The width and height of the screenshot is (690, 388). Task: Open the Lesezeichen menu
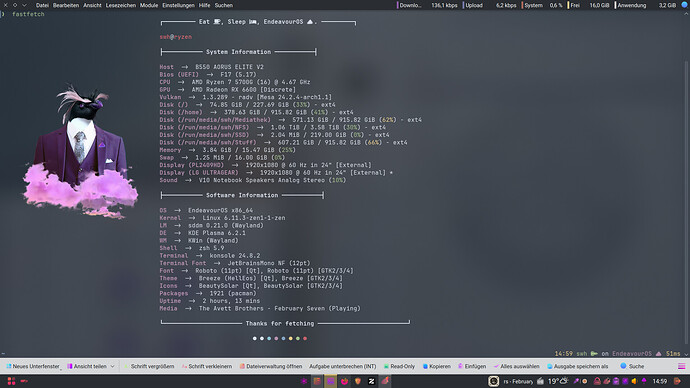pos(121,5)
